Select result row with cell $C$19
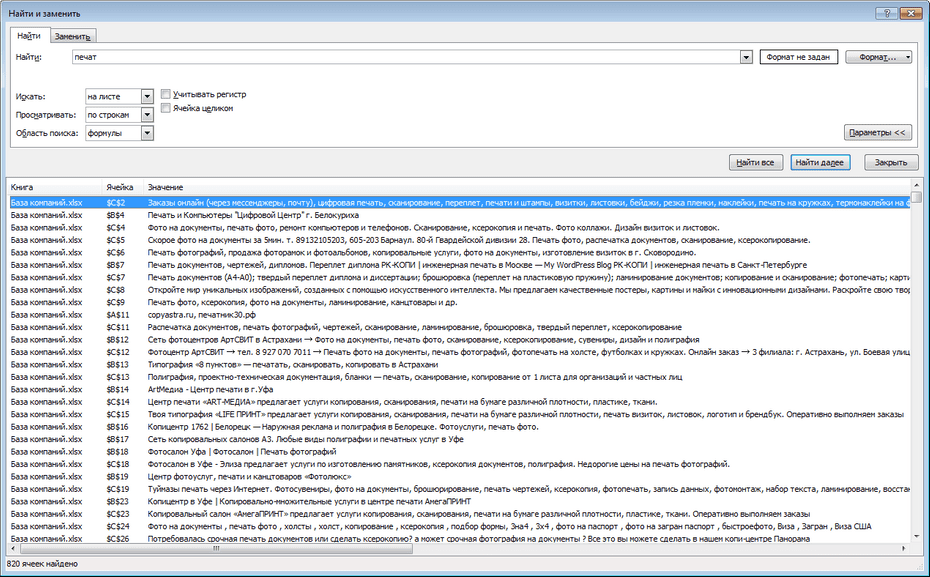 click(x=459, y=489)
